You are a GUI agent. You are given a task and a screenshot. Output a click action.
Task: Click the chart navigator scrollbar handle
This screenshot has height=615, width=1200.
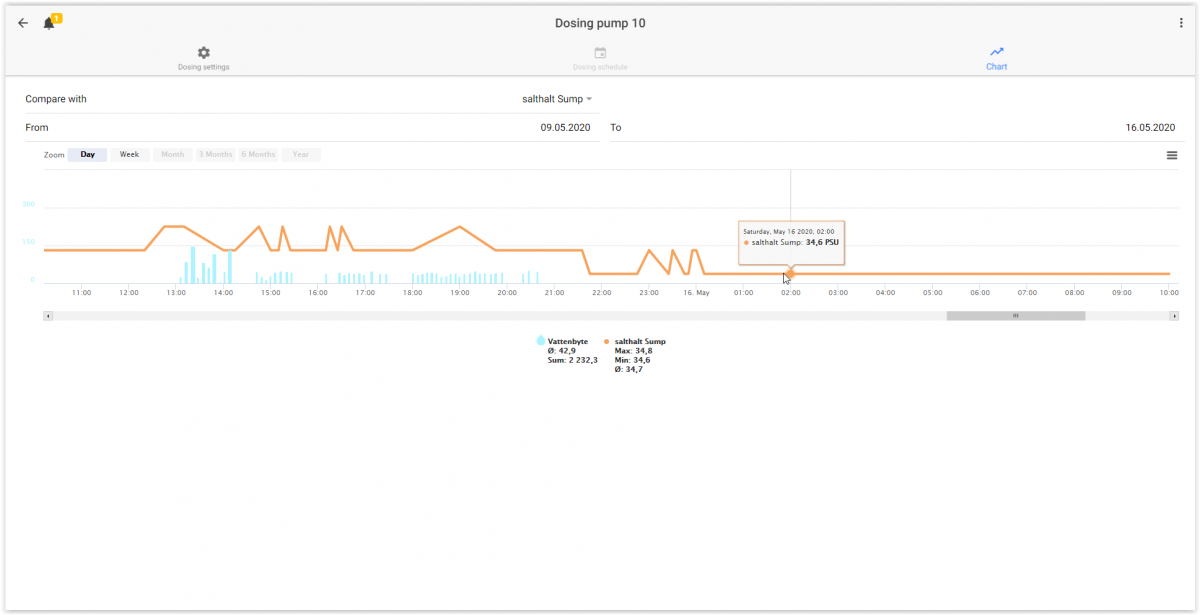point(1015,316)
